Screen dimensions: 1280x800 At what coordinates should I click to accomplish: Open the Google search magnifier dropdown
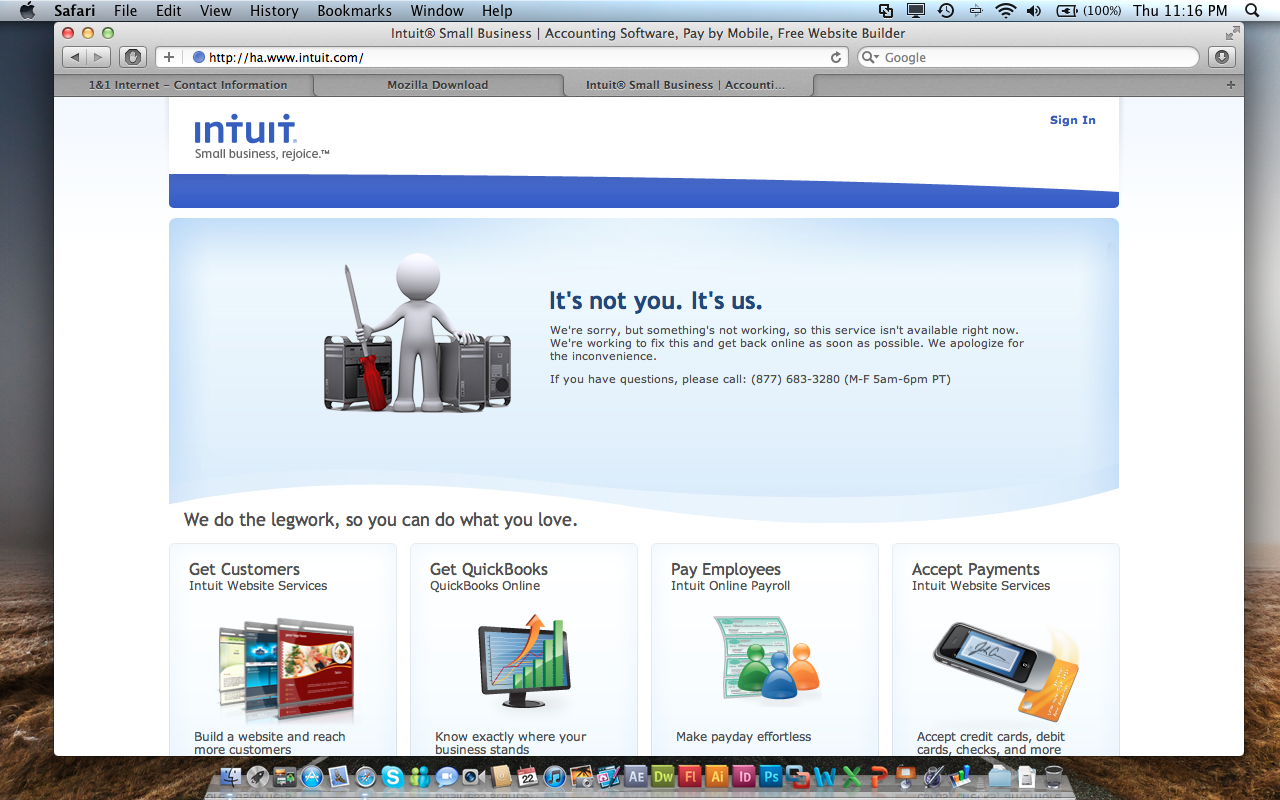coord(870,57)
